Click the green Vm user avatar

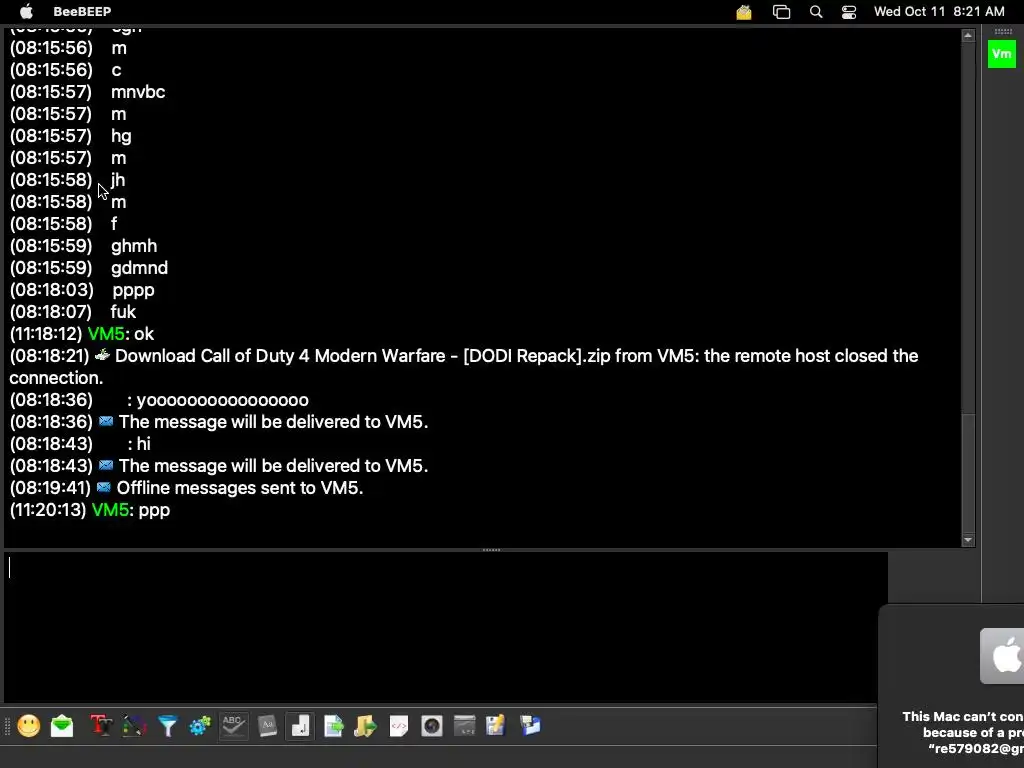tap(1002, 54)
